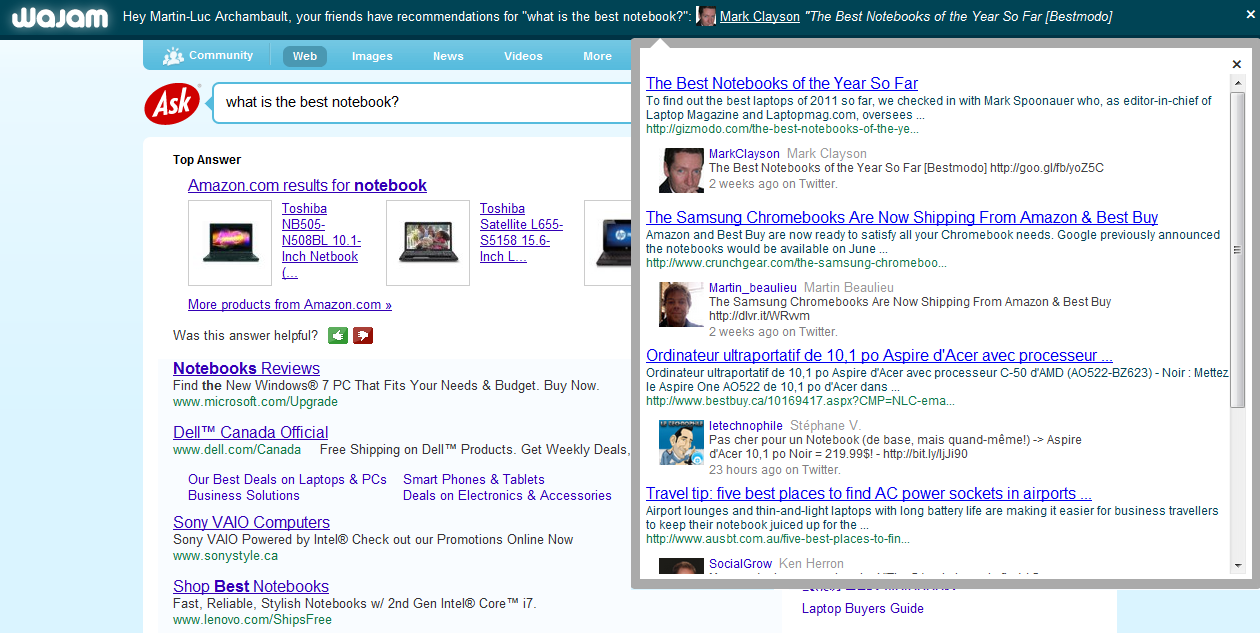Click the www.sonystyle.ca URL
1260x633 pixels.
click(226, 556)
